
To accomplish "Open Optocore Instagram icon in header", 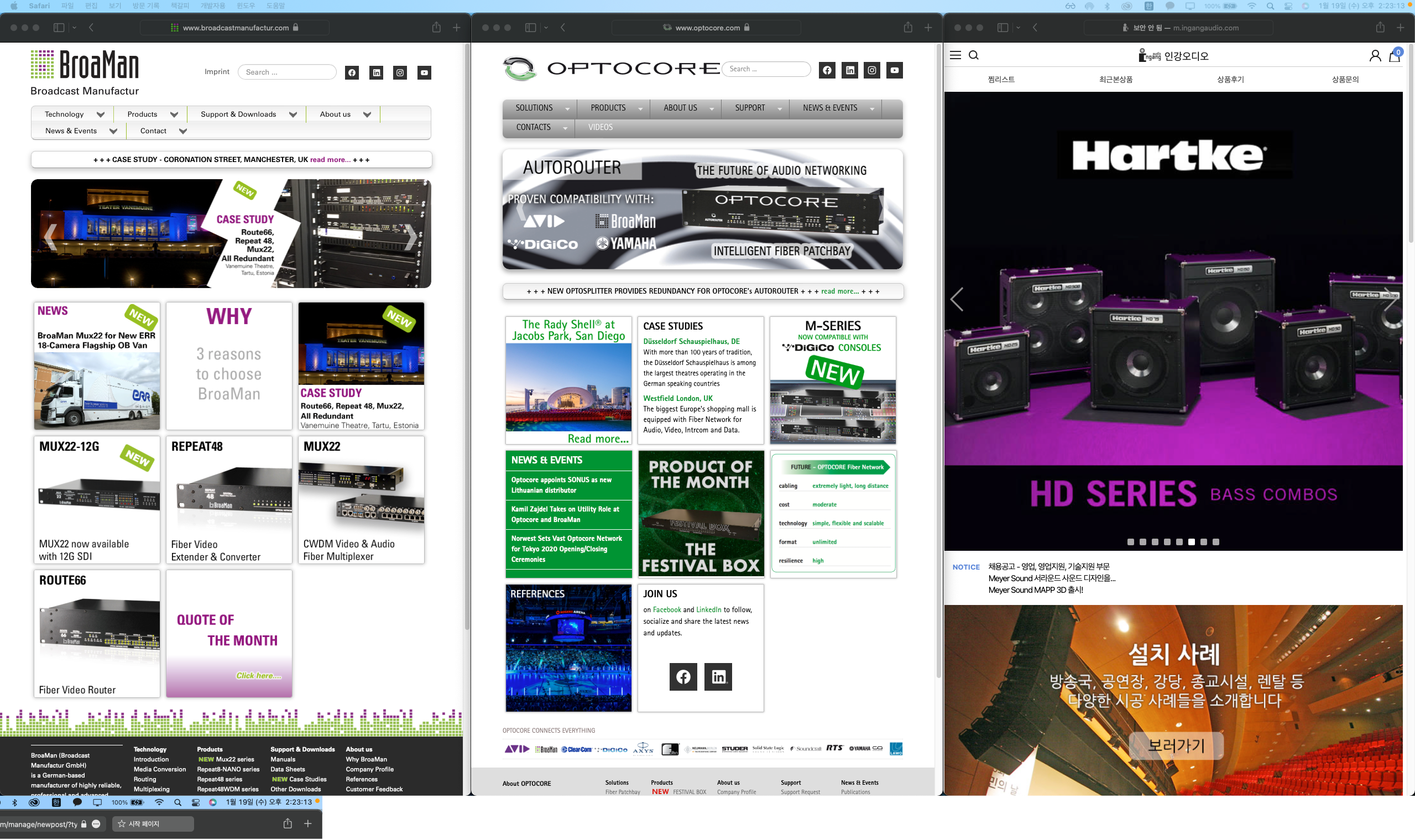I will click(x=871, y=70).
